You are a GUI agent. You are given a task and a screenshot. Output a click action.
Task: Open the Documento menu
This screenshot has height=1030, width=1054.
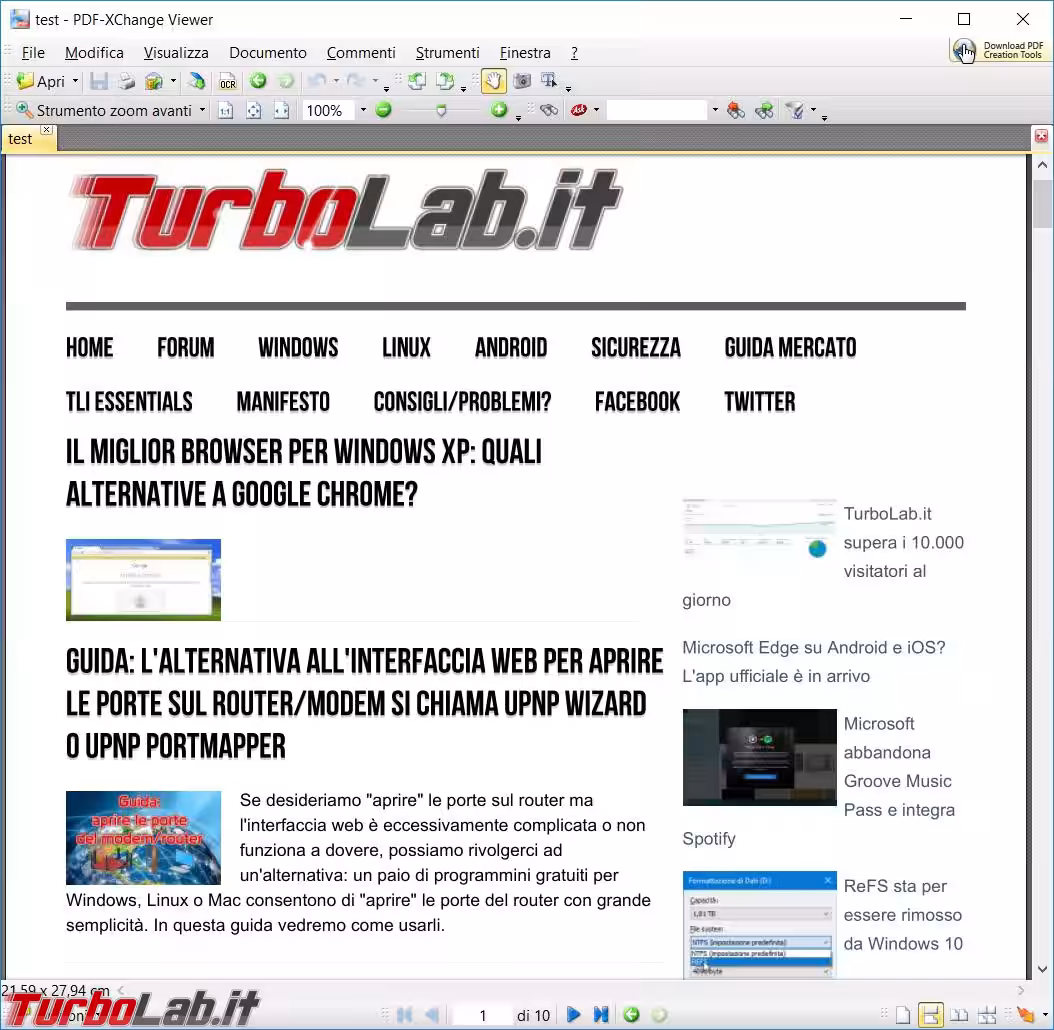point(268,52)
